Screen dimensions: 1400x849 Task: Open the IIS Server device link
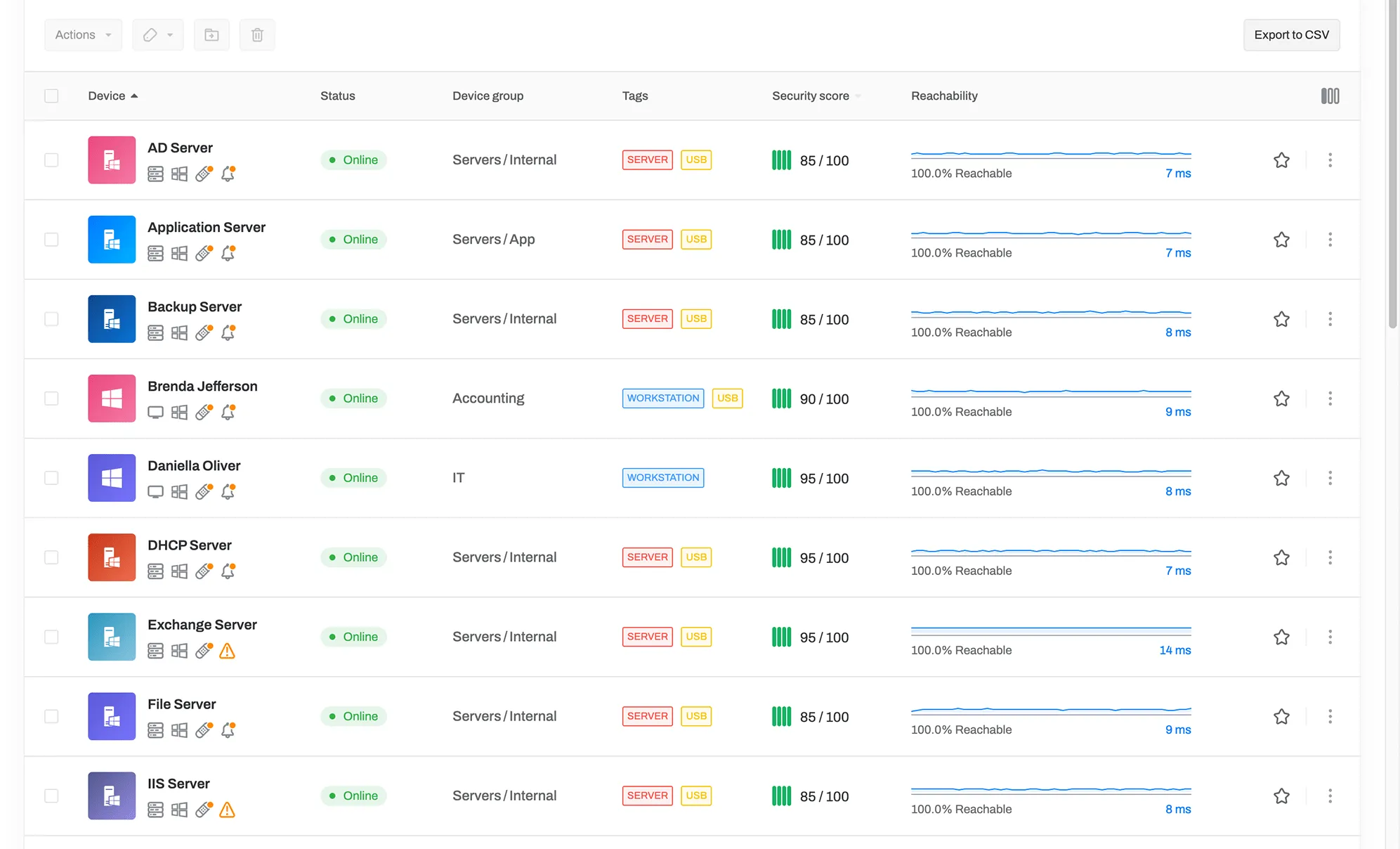pyautogui.click(x=178, y=784)
